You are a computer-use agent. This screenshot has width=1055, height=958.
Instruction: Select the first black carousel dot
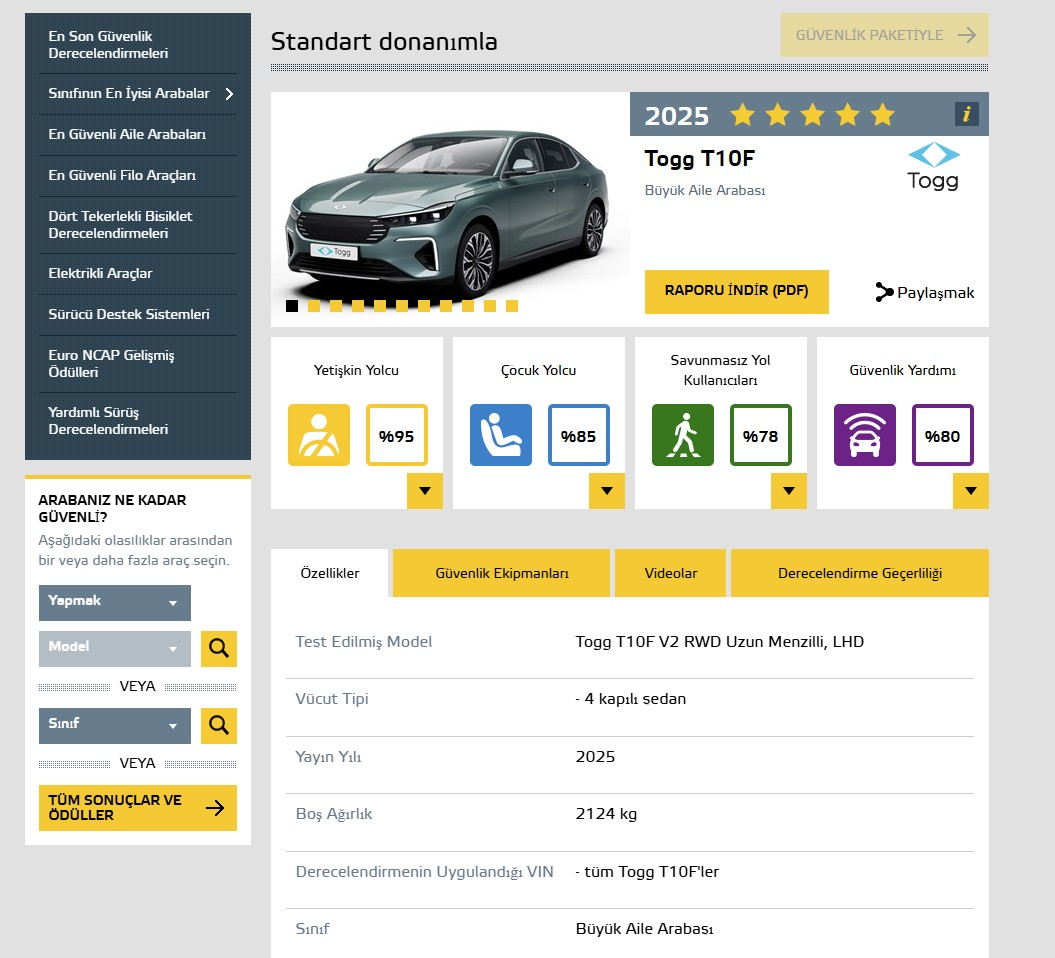click(x=292, y=306)
